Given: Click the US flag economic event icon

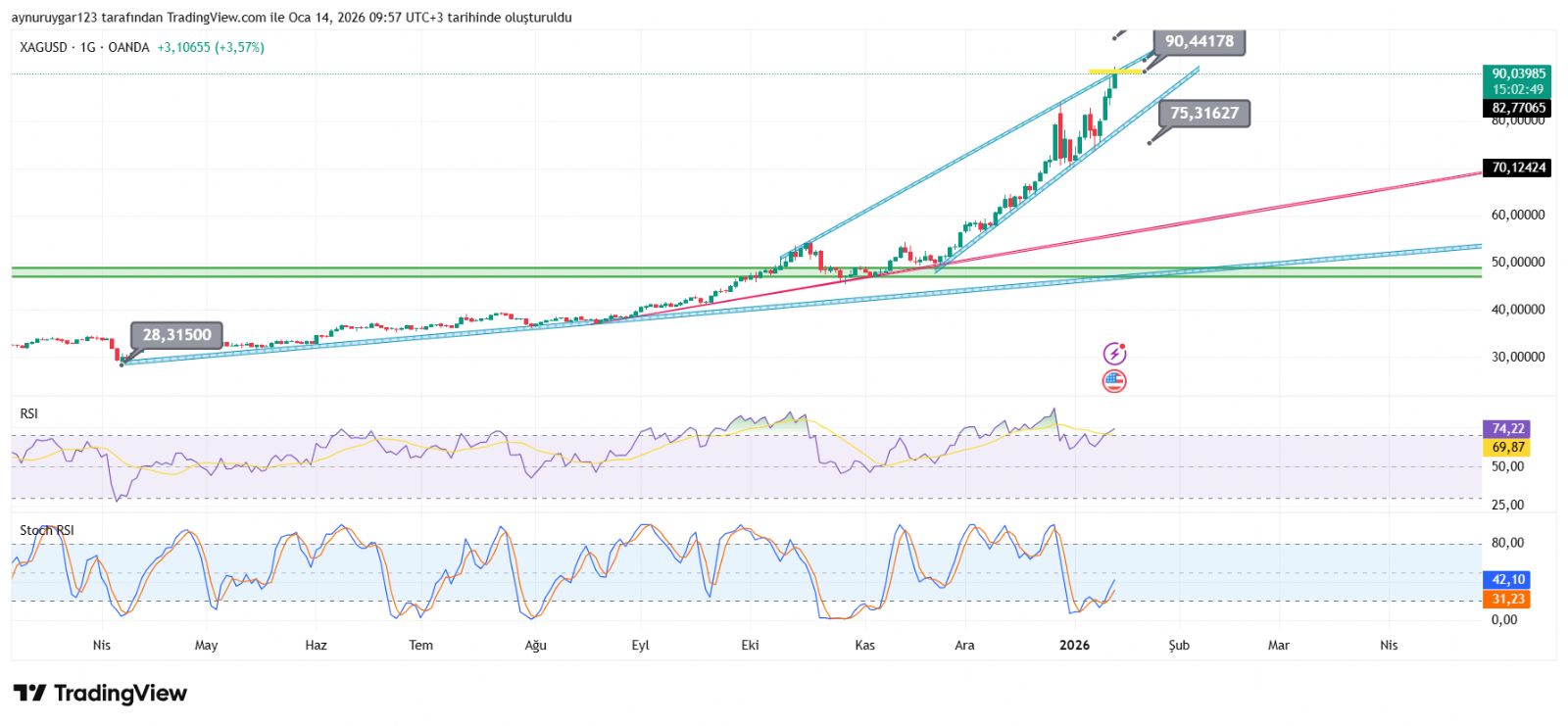Looking at the screenshot, I should (1114, 381).
